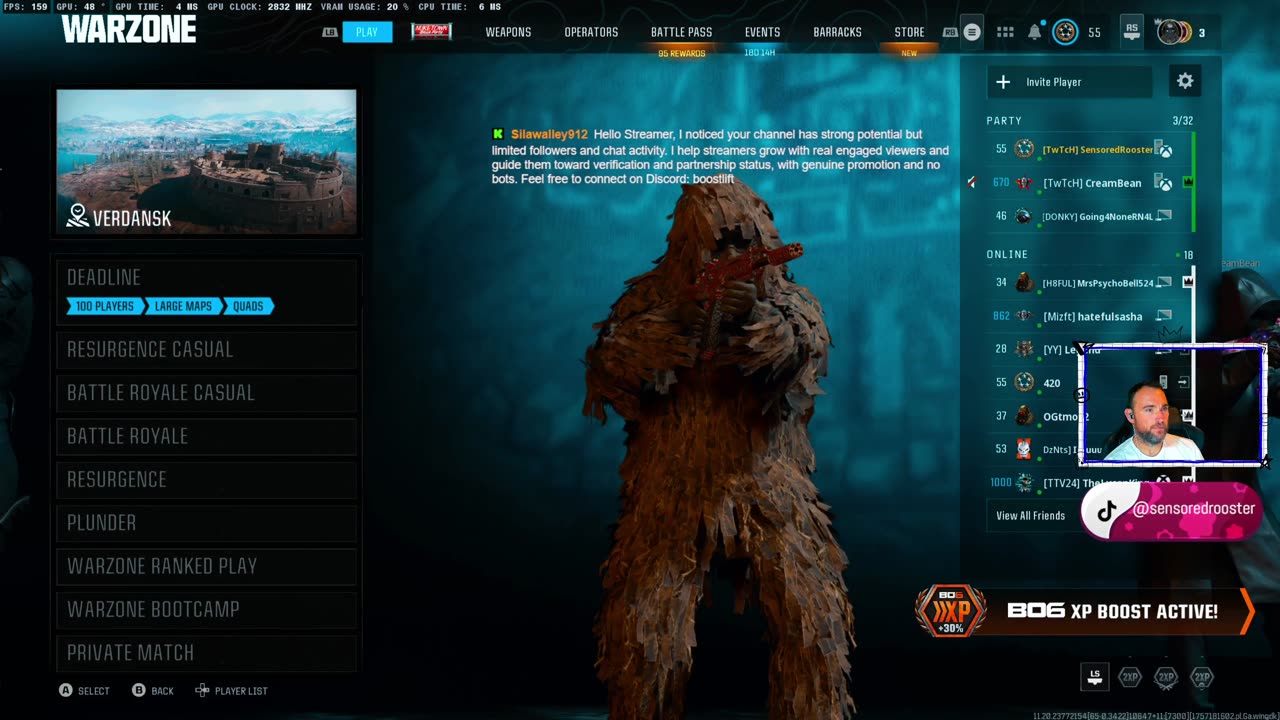Select Resurgence Casual mode
1280x720 pixels.
(x=206, y=349)
